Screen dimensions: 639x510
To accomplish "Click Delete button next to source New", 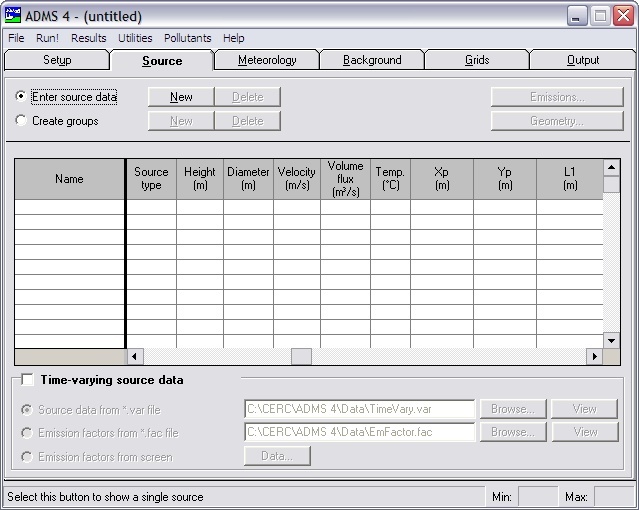I will (248, 97).
